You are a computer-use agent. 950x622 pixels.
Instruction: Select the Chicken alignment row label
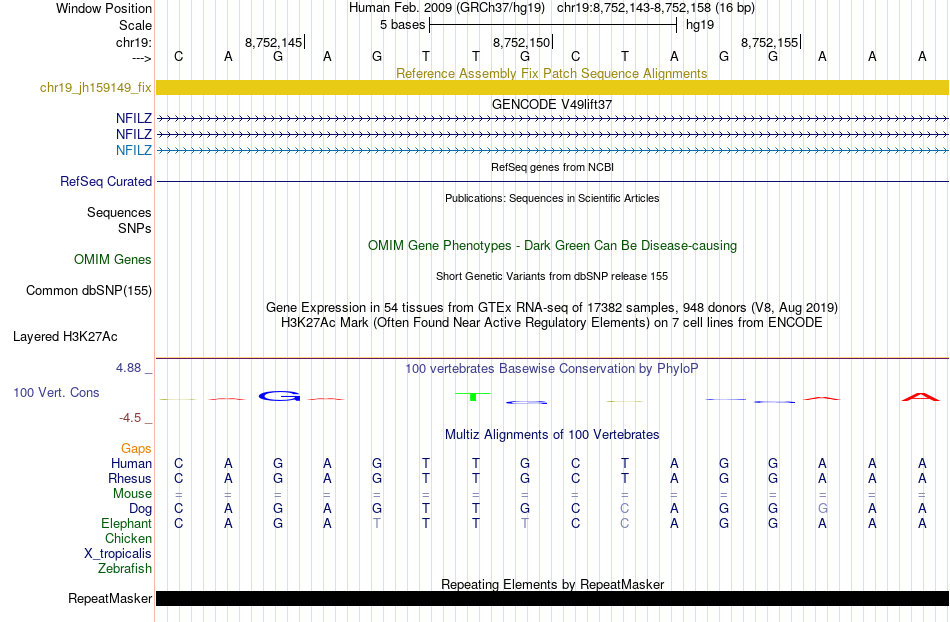pos(128,538)
